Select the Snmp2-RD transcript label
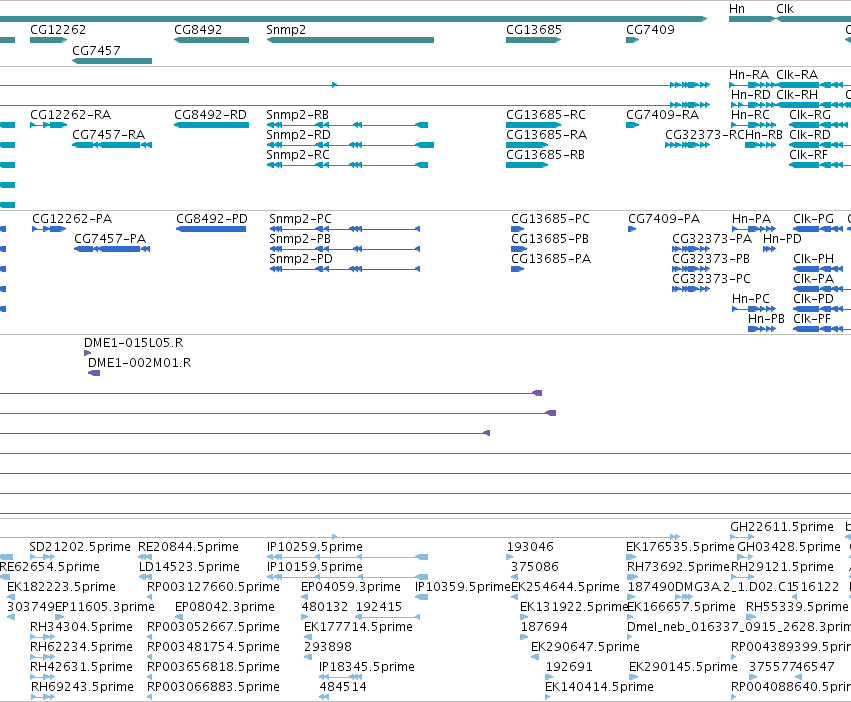Image resolution: width=851 pixels, height=702 pixels. [298, 135]
